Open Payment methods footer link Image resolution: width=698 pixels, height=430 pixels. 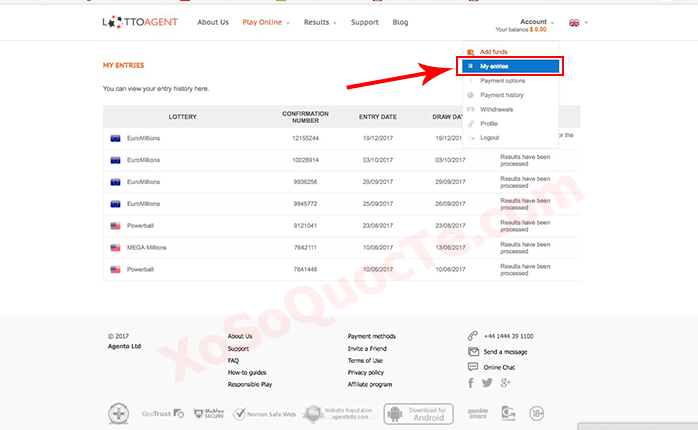[x=372, y=336]
